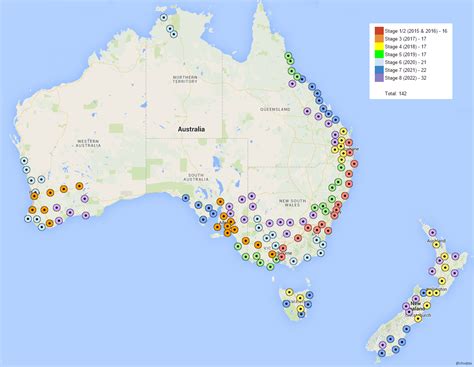The width and height of the screenshot is (474, 367).
Task: Select legend text 'Stage 8 (2022) - 32'
Action: pos(405,78)
